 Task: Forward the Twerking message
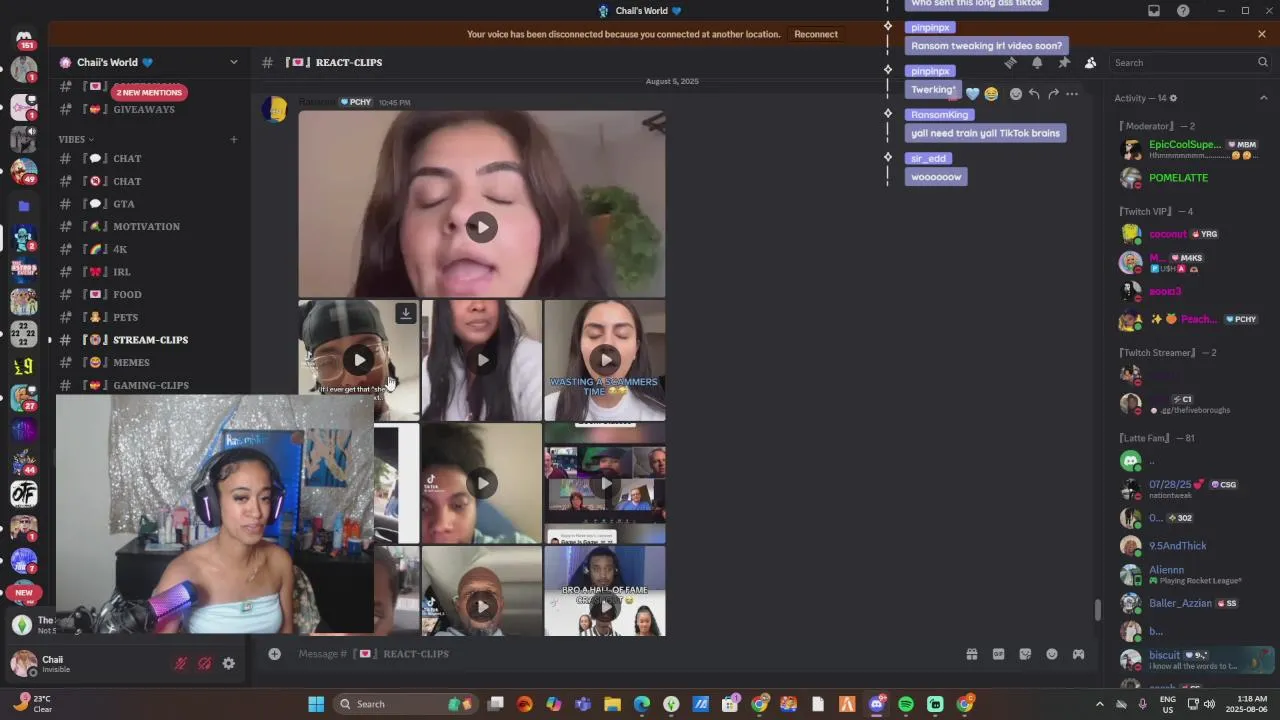pos(1053,94)
